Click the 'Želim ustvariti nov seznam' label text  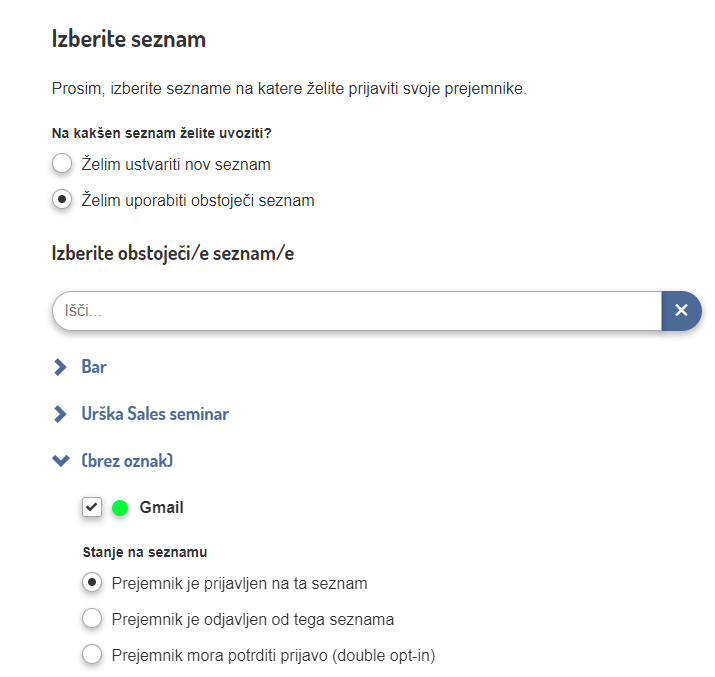click(176, 164)
